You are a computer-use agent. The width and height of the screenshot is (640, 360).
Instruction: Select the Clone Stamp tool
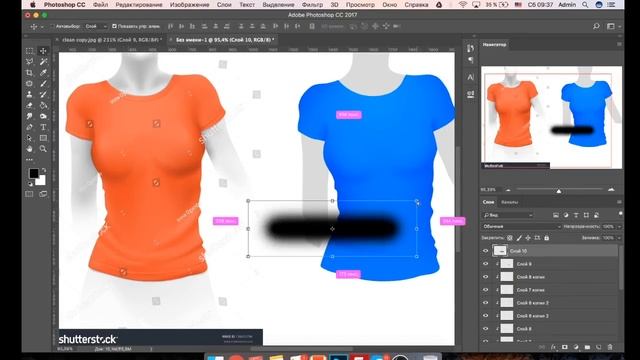[29, 95]
